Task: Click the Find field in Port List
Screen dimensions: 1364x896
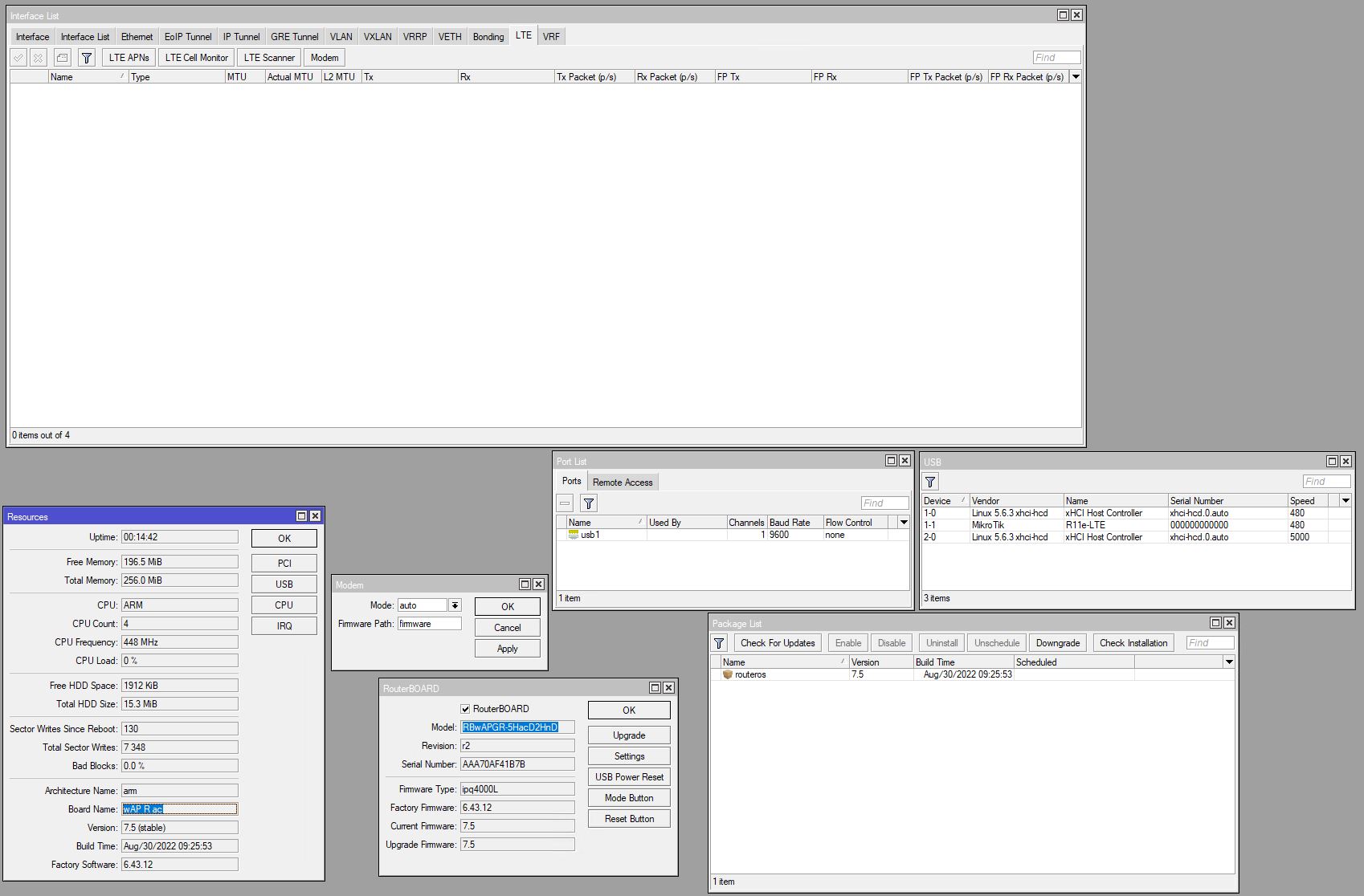Action: coord(884,503)
